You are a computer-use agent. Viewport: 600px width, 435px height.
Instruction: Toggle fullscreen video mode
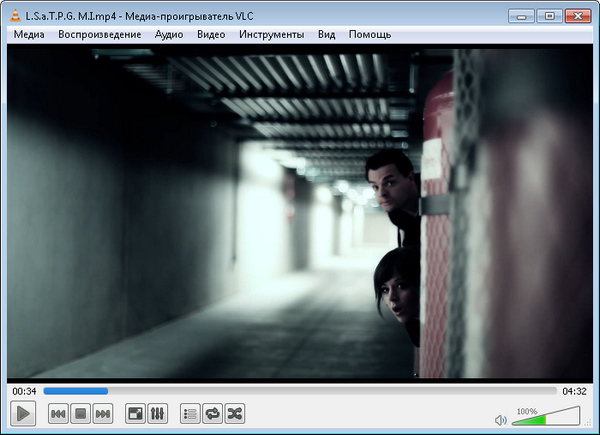(x=135, y=413)
